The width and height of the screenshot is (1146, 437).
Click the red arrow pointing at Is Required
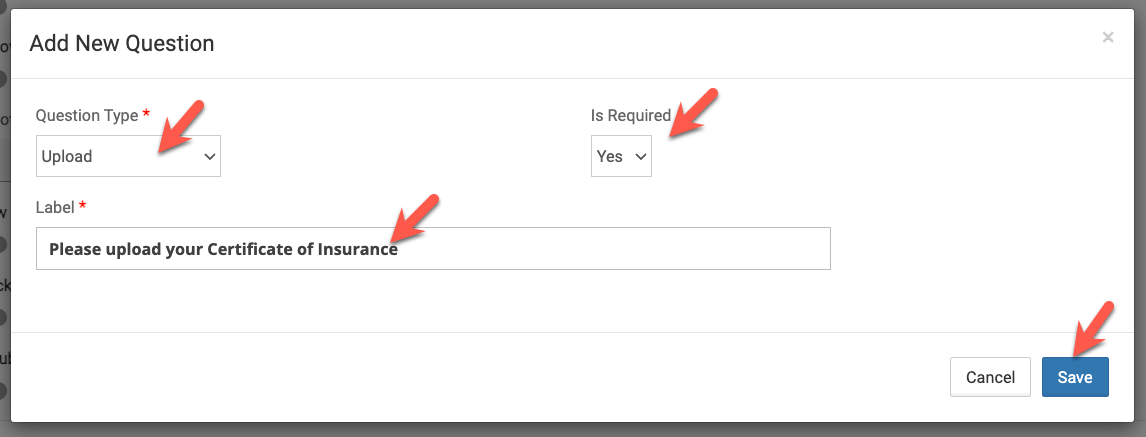coord(694,112)
